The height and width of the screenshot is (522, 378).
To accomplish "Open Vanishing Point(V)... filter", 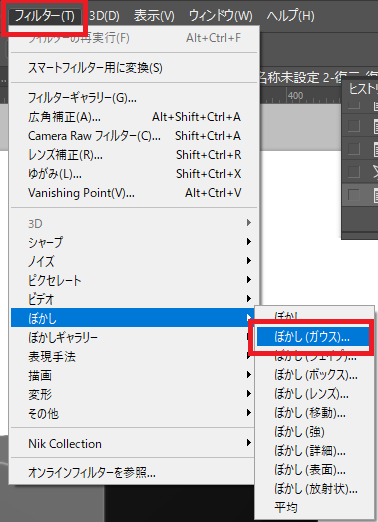I will click(134, 193).
